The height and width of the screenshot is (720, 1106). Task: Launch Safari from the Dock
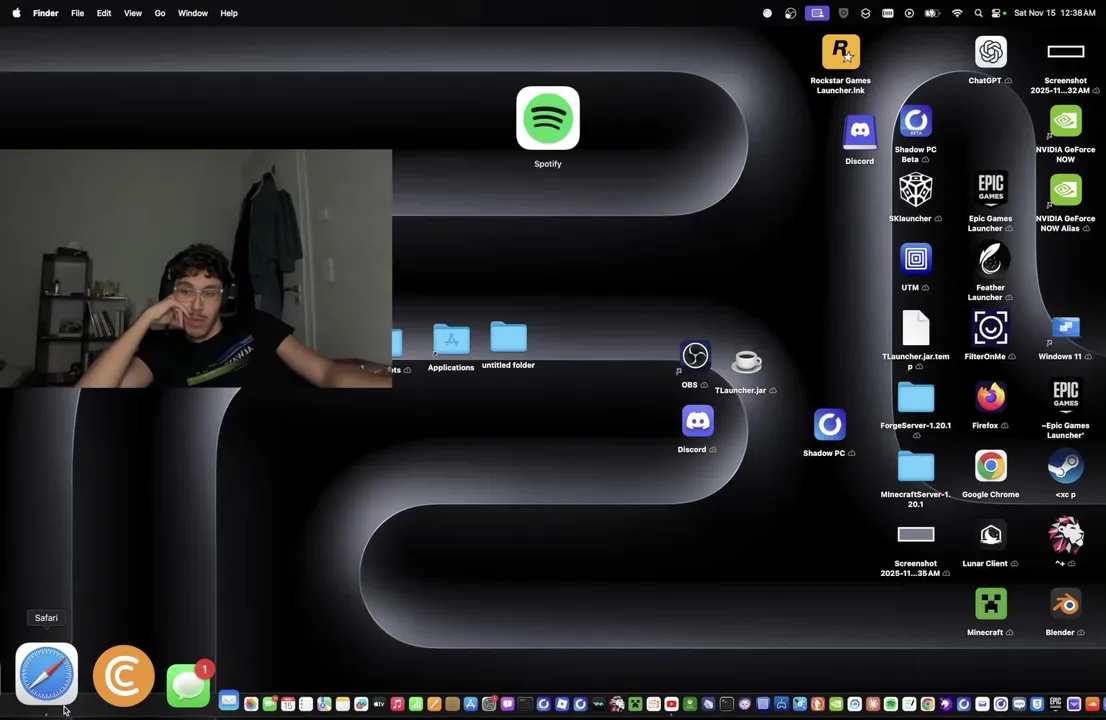pos(47,674)
